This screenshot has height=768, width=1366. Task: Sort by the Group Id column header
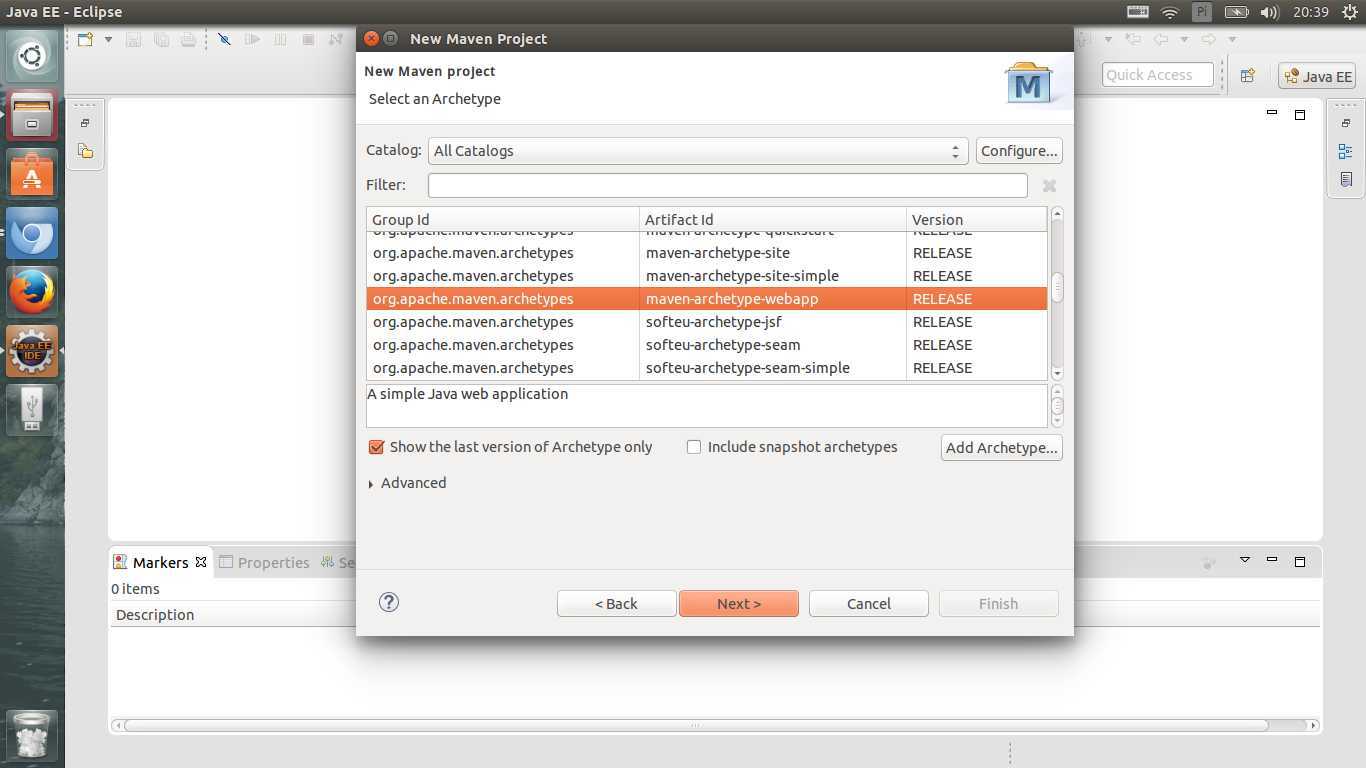(x=502, y=220)
